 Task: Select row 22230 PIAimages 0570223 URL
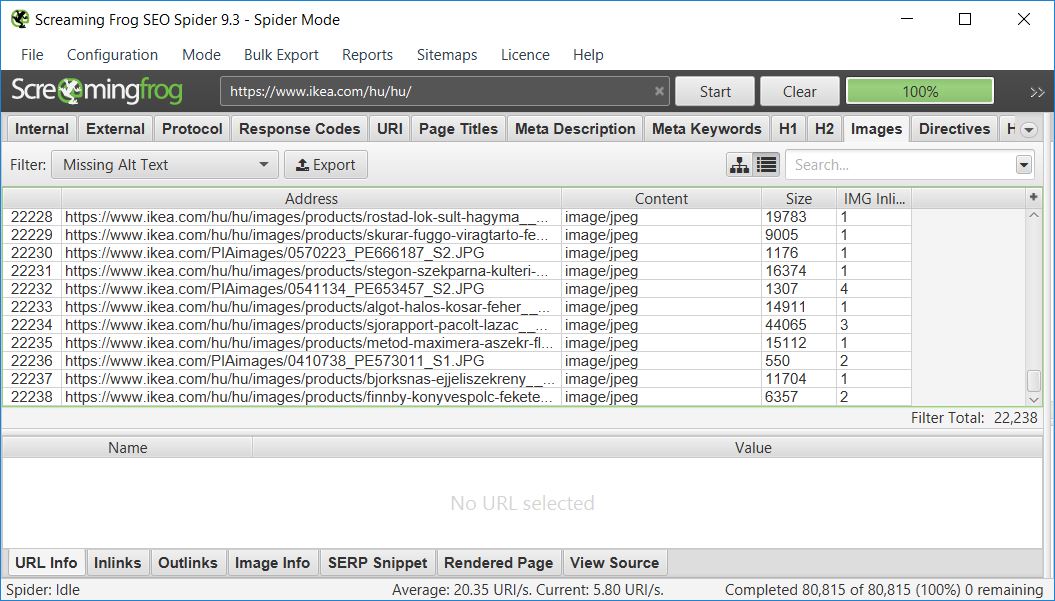pyautogui.click(x=457, y=253)
